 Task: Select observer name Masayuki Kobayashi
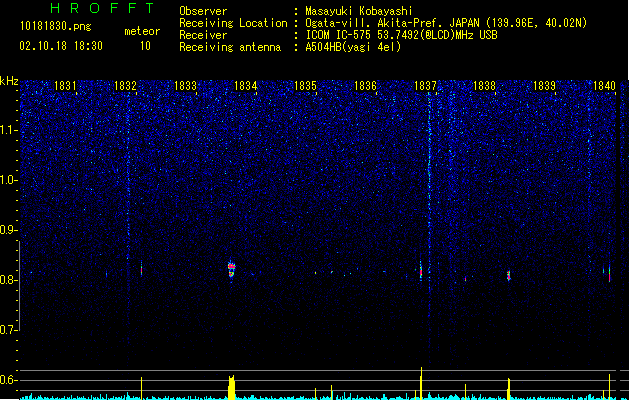pyautogui.click(x=359, y=11)
